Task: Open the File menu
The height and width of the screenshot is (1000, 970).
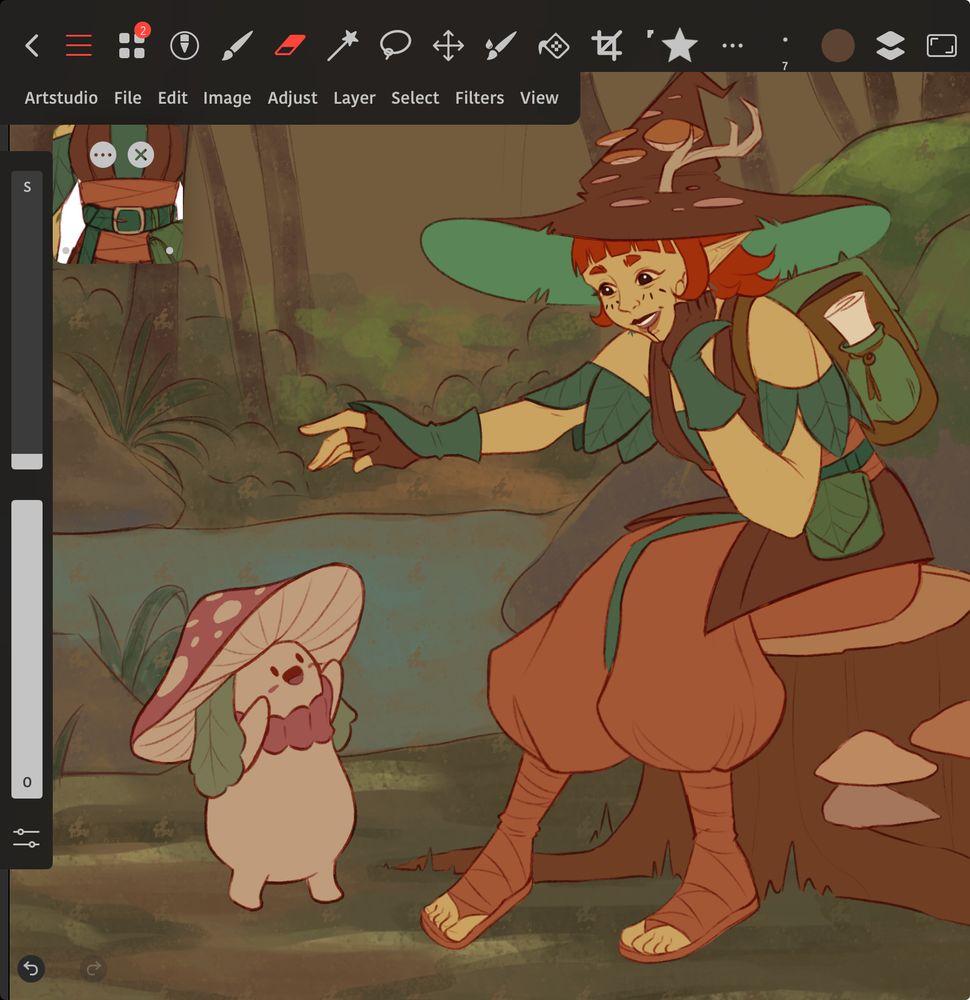Action: pyautogui.click(x=127, y=98)
